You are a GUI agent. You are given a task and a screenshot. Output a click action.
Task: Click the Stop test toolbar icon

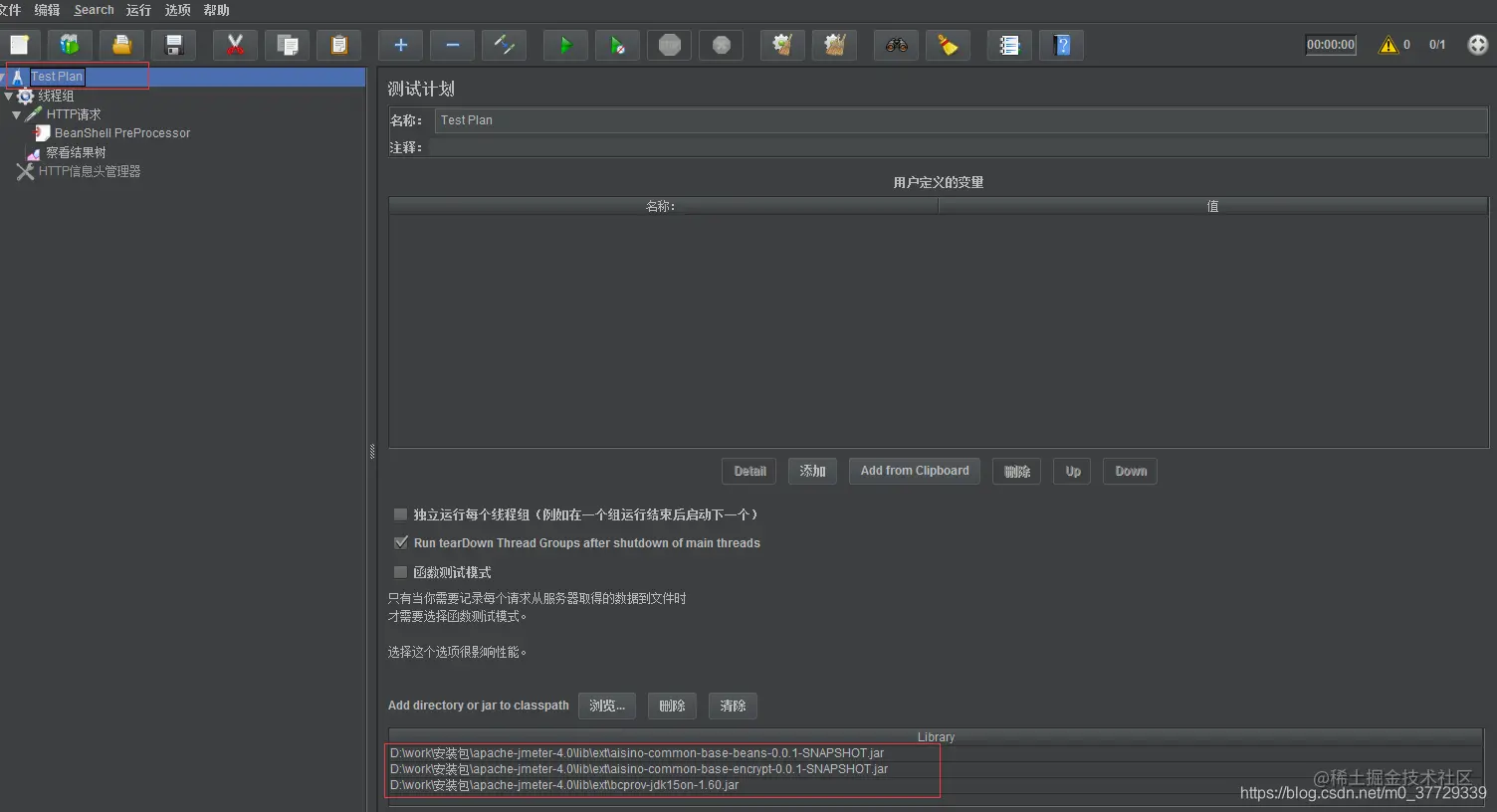[669, 45]
